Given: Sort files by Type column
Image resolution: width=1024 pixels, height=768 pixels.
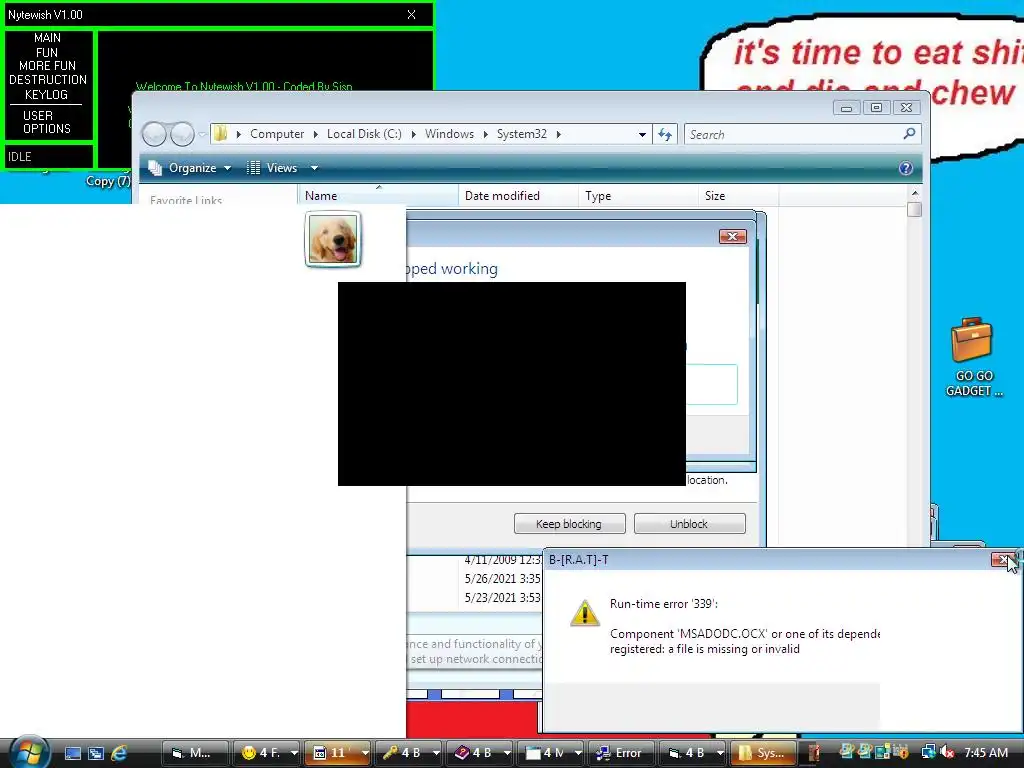Looking at the screenshot, I should click(638, 196).
